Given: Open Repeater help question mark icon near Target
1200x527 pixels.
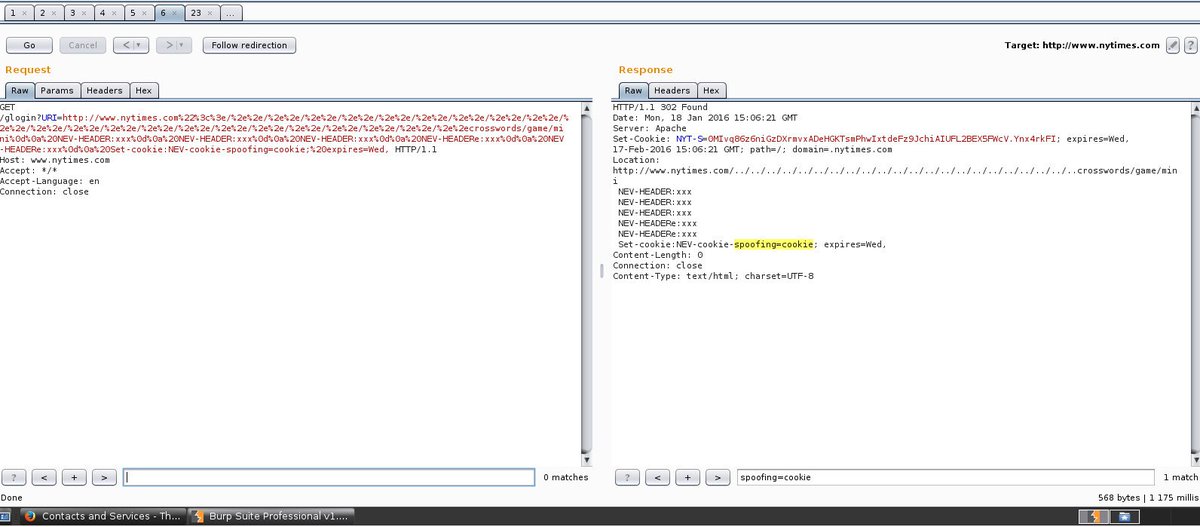Looking at the screenshot, I should 1189,45.
